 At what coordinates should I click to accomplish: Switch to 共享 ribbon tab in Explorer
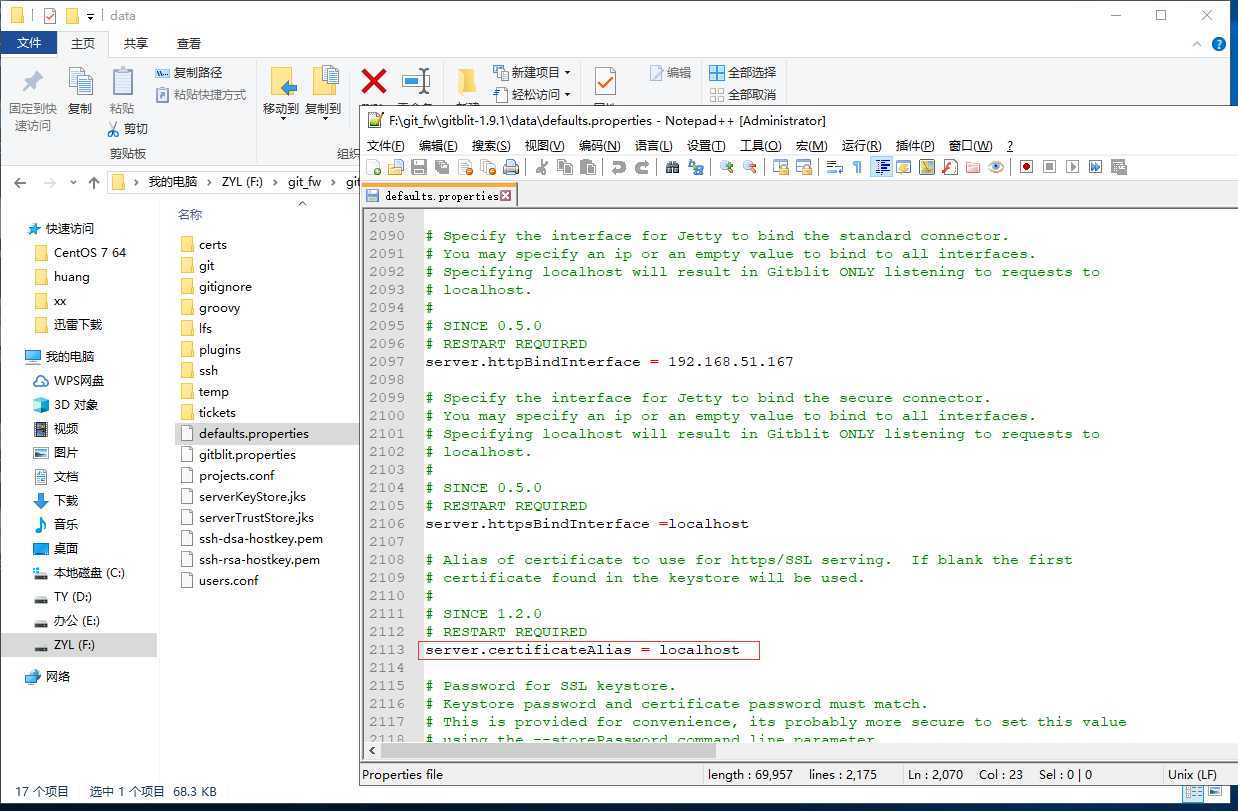[x=136, y=43]
